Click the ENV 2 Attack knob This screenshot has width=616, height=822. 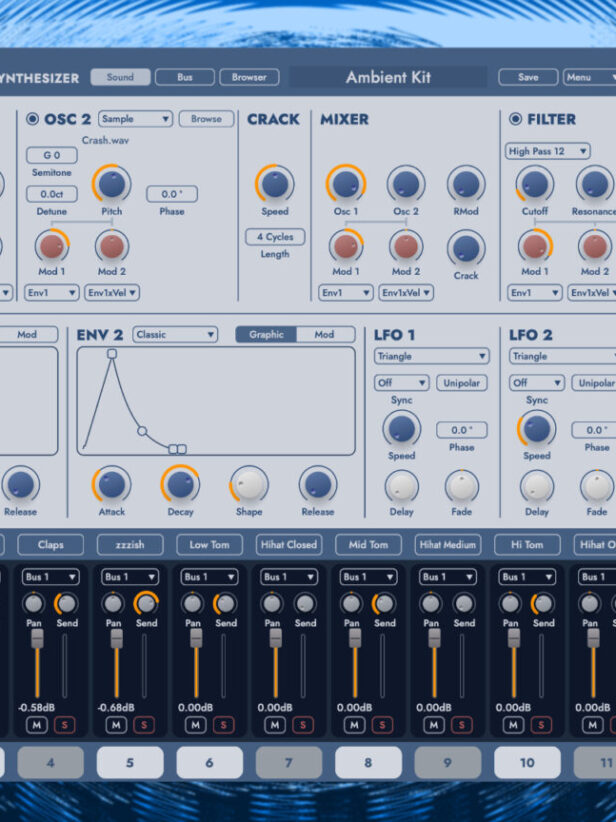click(x=112, y=484)
